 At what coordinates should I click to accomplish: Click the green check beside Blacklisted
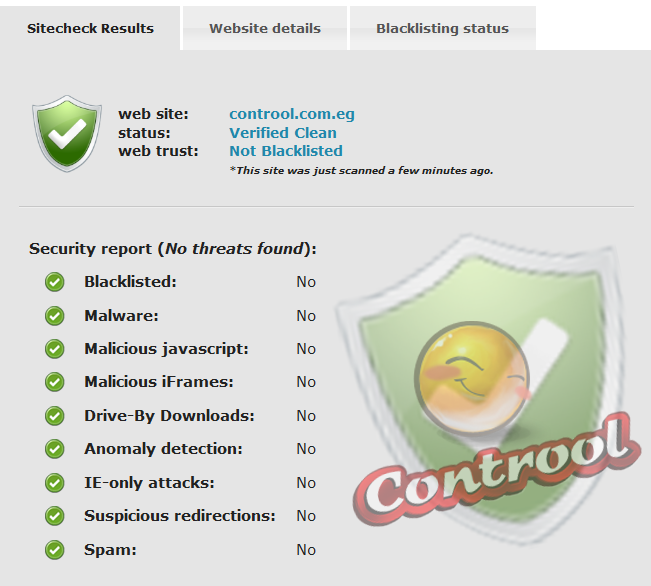click(x=55, y=282)
